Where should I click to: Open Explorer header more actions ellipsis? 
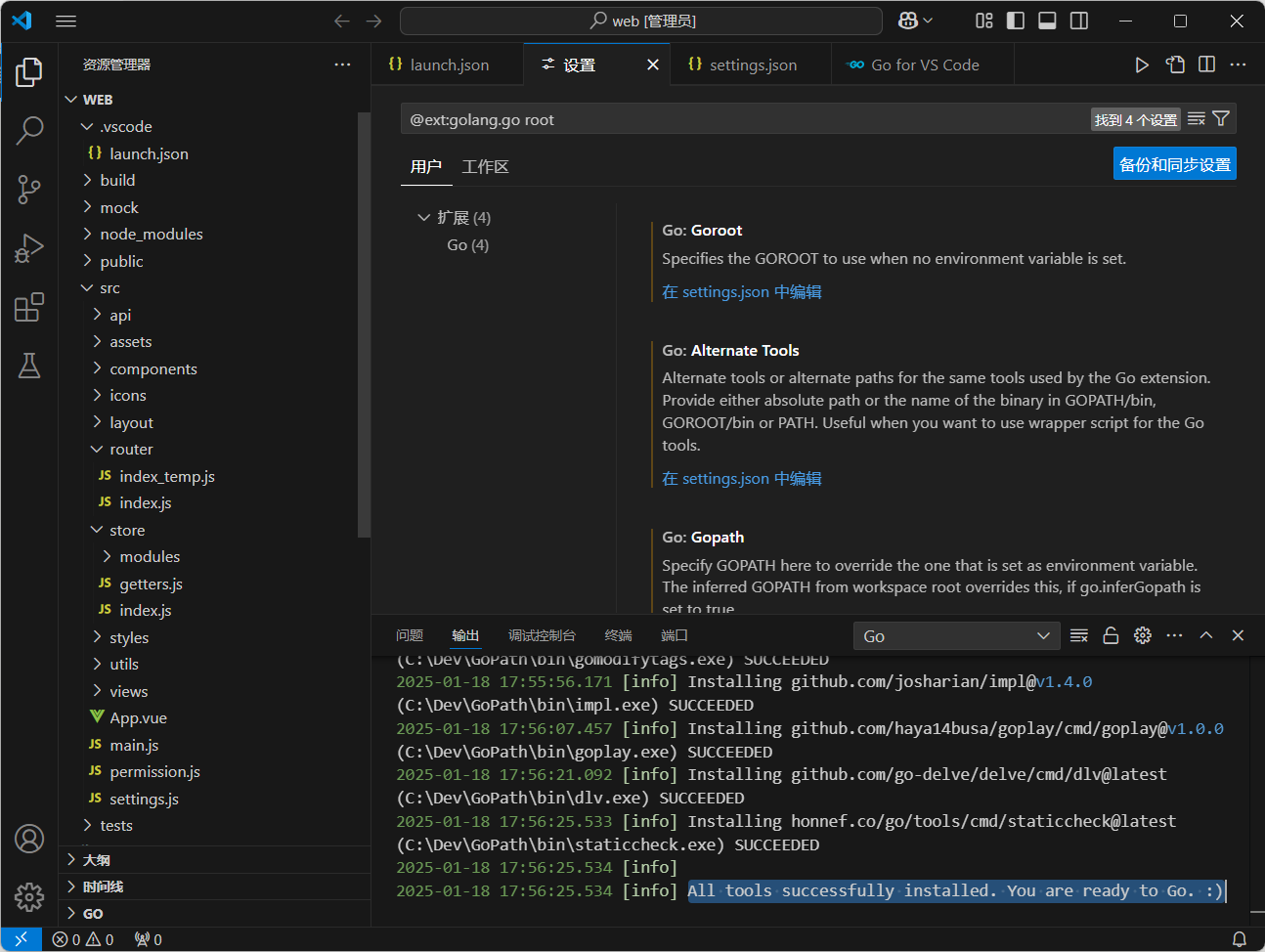(x=342, y=65)
